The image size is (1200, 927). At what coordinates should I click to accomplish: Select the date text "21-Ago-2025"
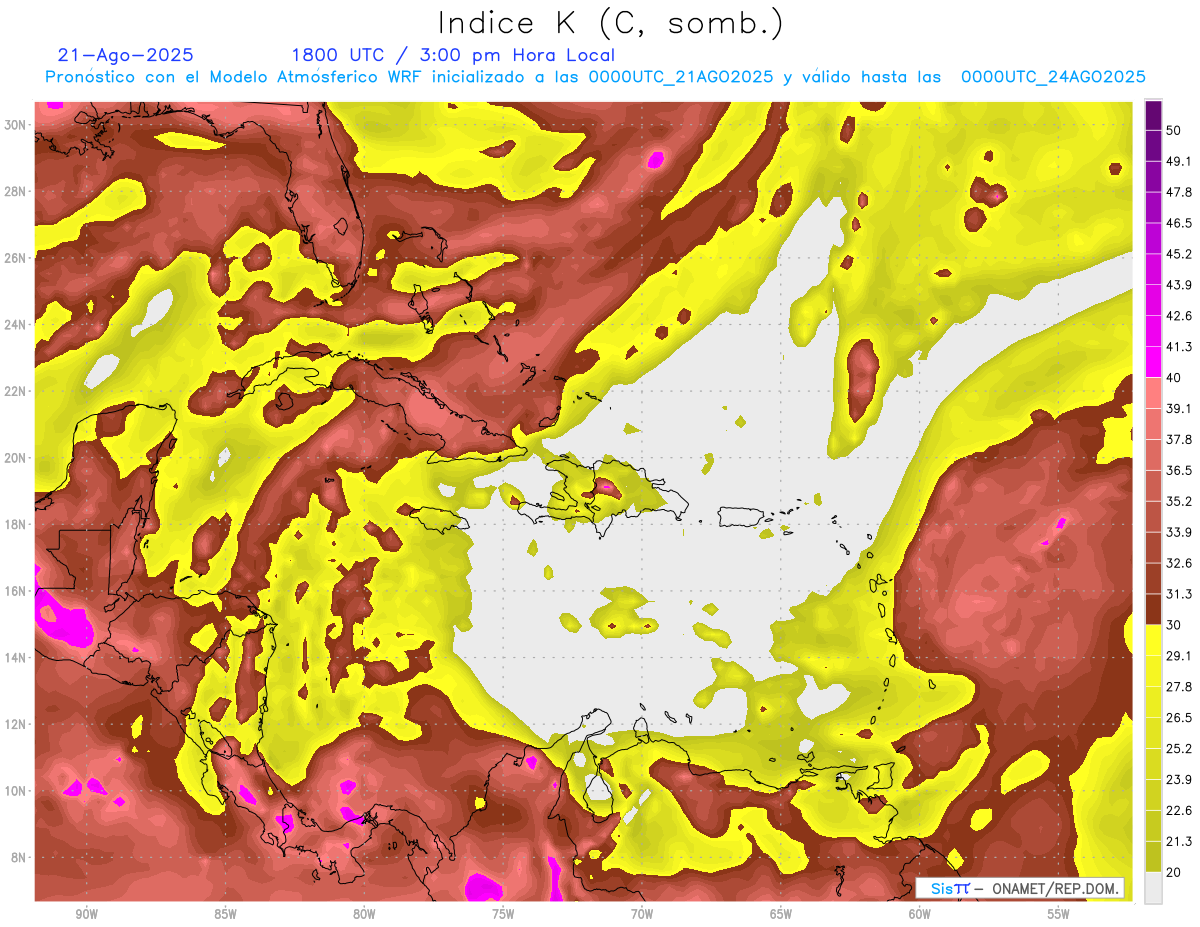126,55
